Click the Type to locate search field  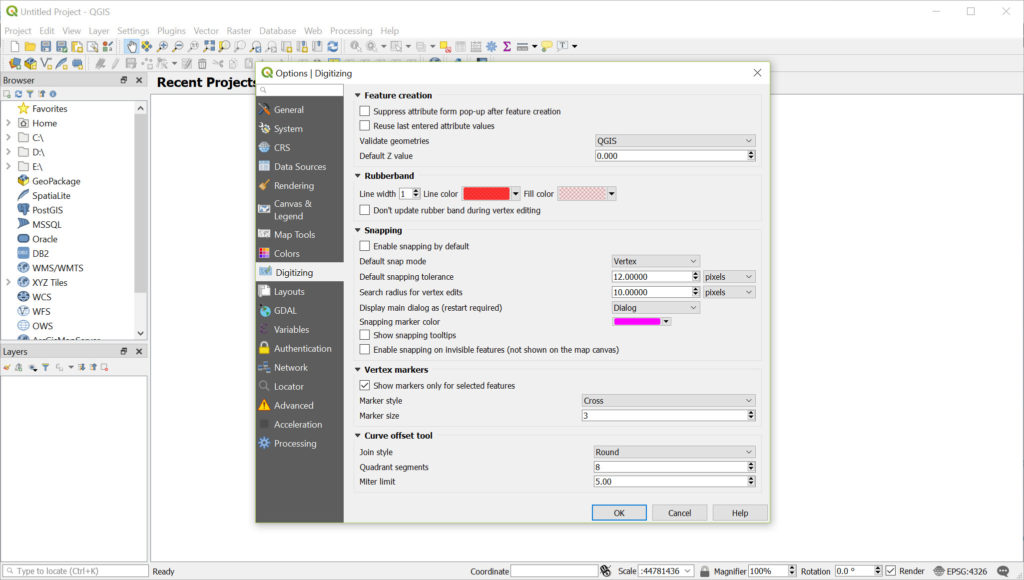click(x=75, y=572)
